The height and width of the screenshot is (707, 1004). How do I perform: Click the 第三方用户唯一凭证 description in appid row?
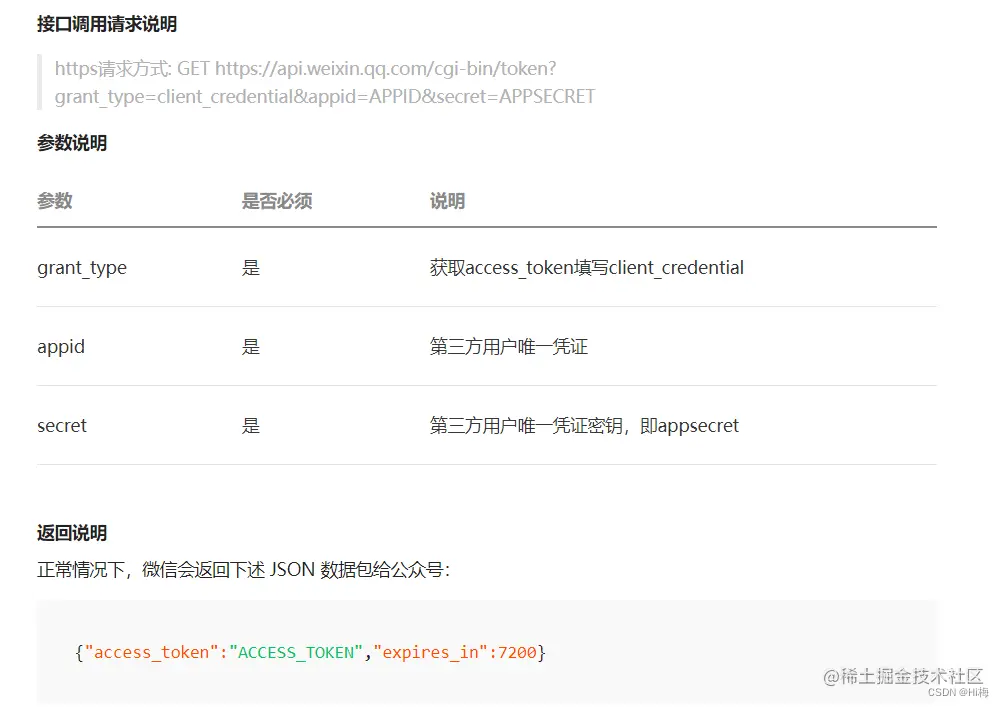tap(508, 347)
